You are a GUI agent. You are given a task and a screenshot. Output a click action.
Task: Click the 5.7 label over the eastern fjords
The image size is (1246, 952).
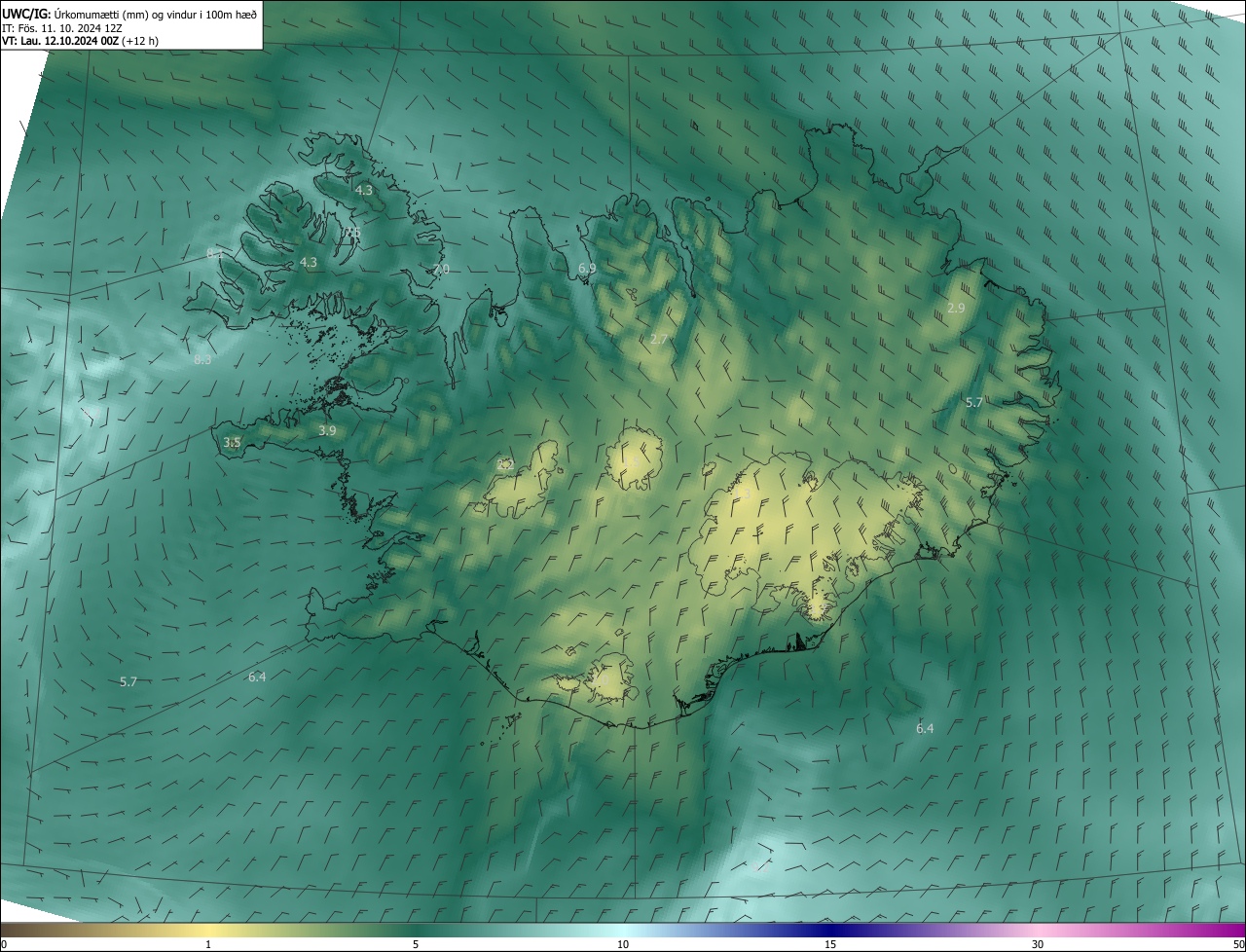973,402
